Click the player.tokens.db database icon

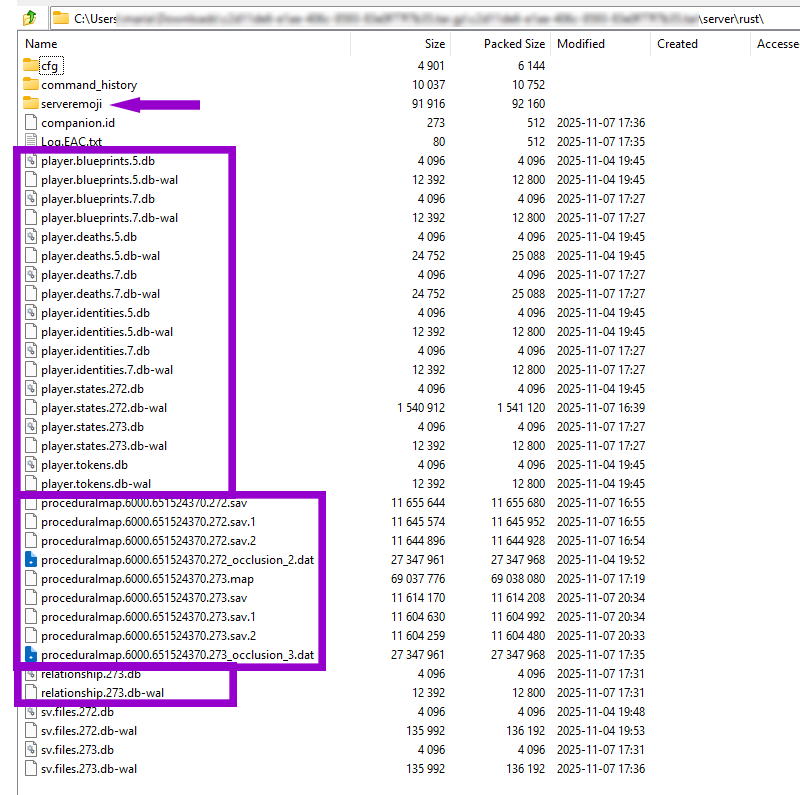[30, 465]
